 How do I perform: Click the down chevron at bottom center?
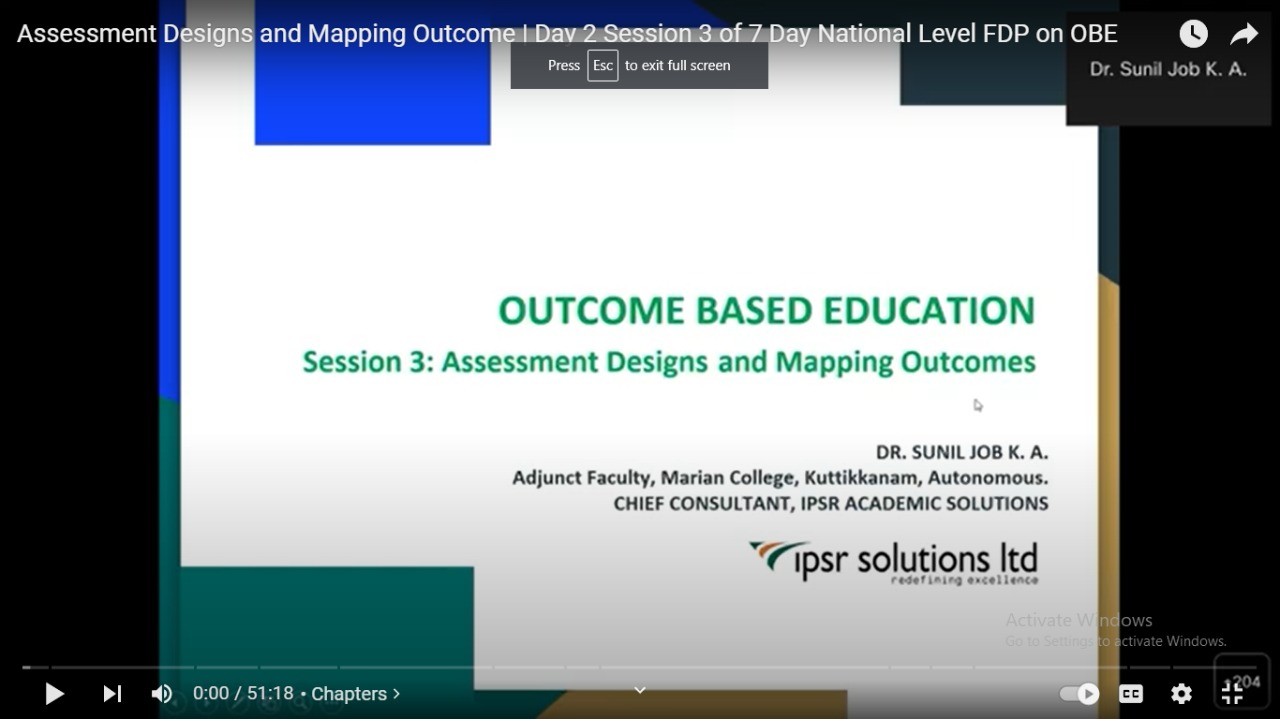click(640, 689)
